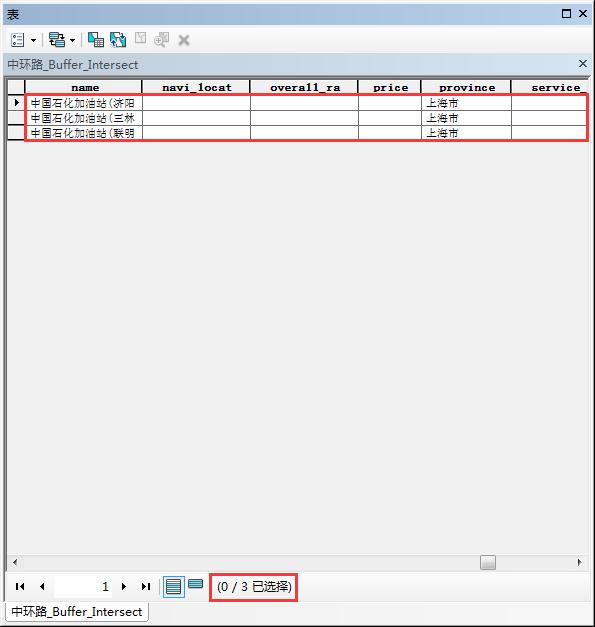
Task: Select the service_ column header
Action: click(550, 87)
